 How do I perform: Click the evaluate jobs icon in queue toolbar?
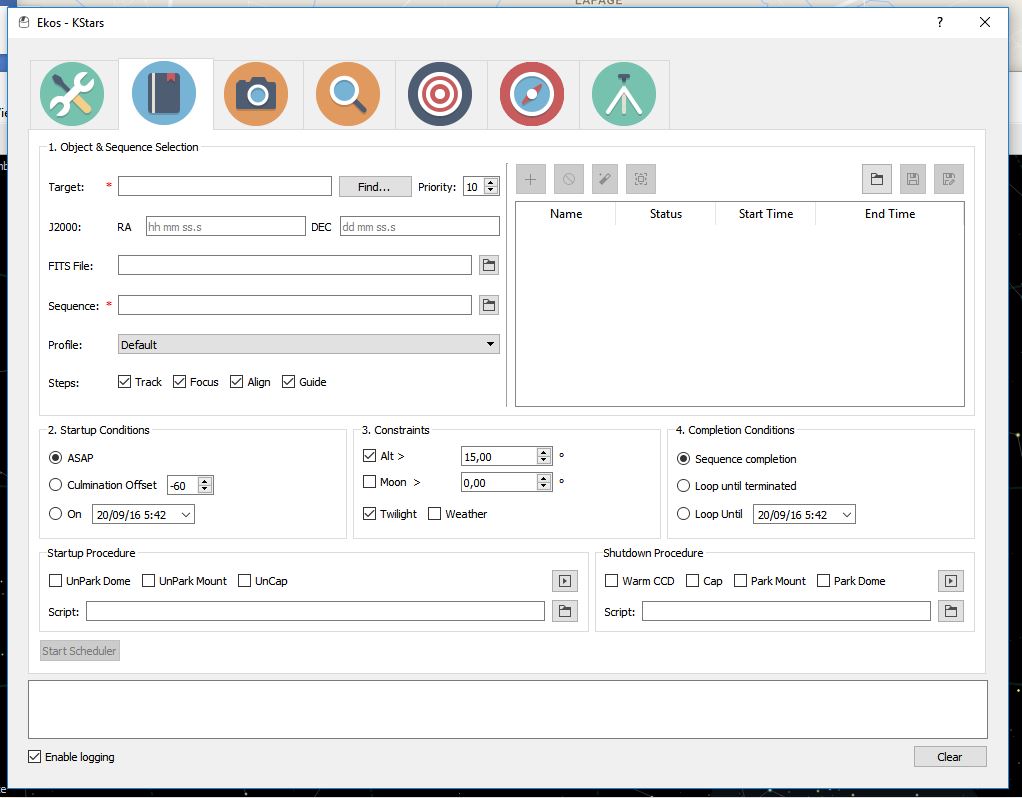[x=641, y=179]
